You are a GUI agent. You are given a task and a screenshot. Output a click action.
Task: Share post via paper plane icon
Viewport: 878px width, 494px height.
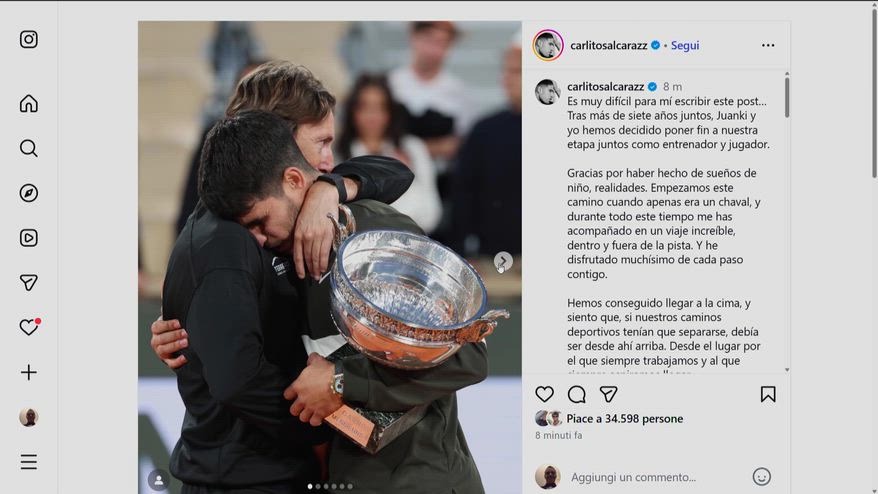pyautogui.click(x=609, y=394)
